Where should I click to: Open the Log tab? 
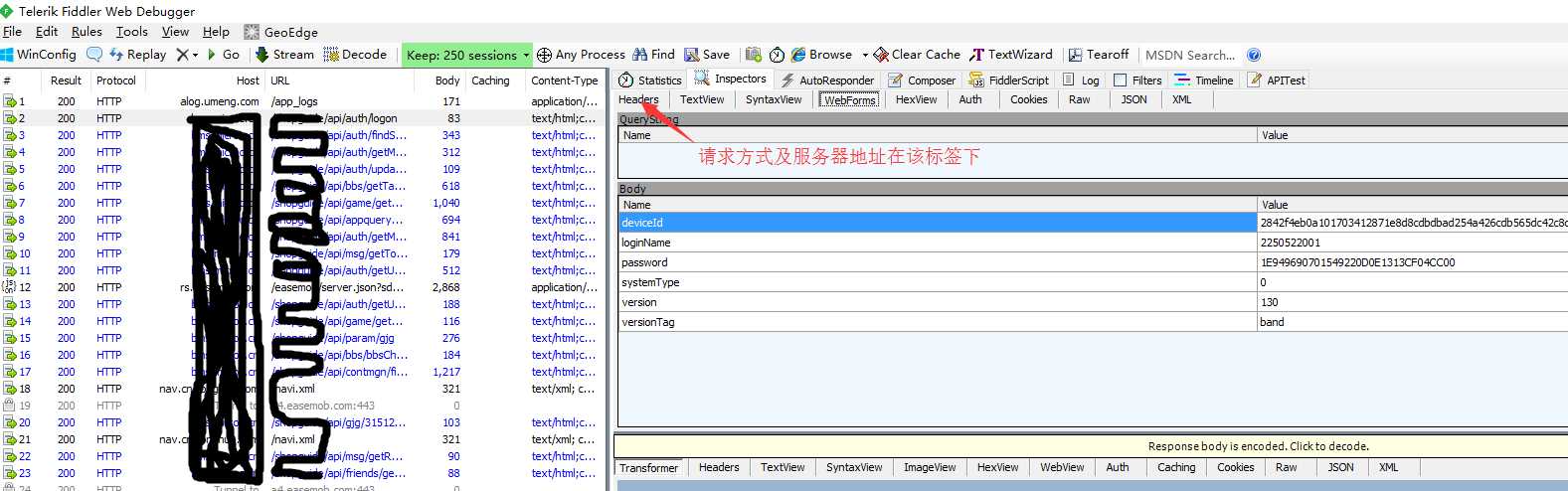click(x=1081, y=80)
